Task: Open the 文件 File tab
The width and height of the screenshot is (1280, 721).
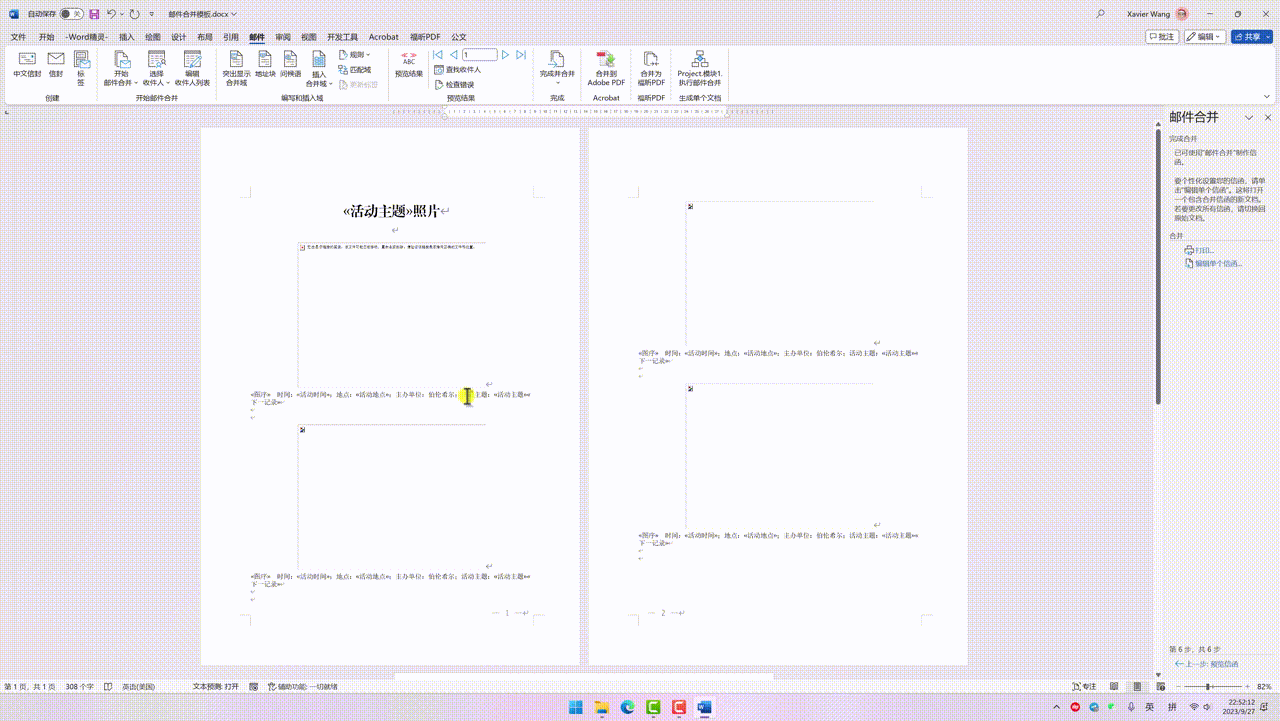Action: [18, 37]
